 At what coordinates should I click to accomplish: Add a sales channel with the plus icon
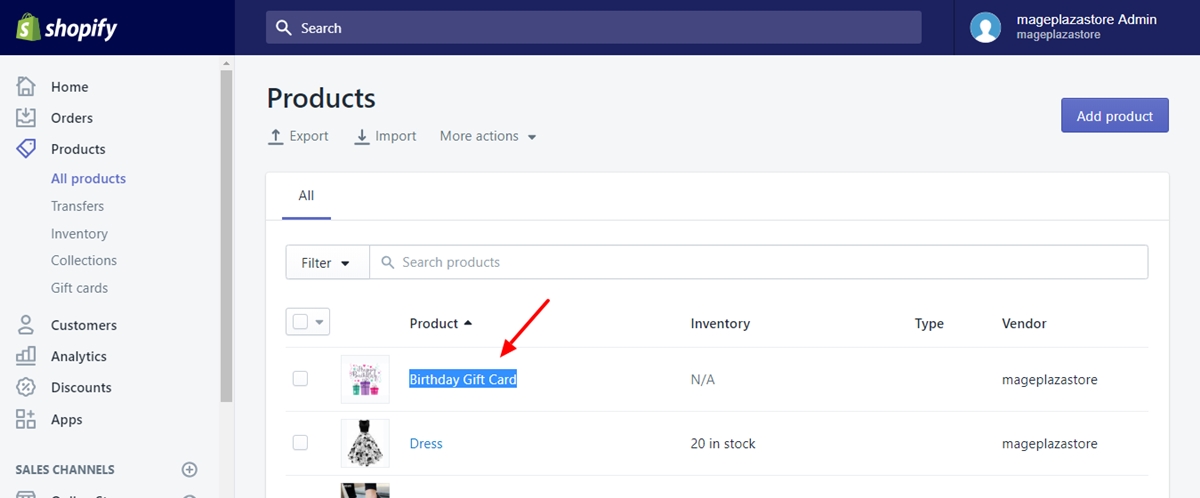click(190, 469)
